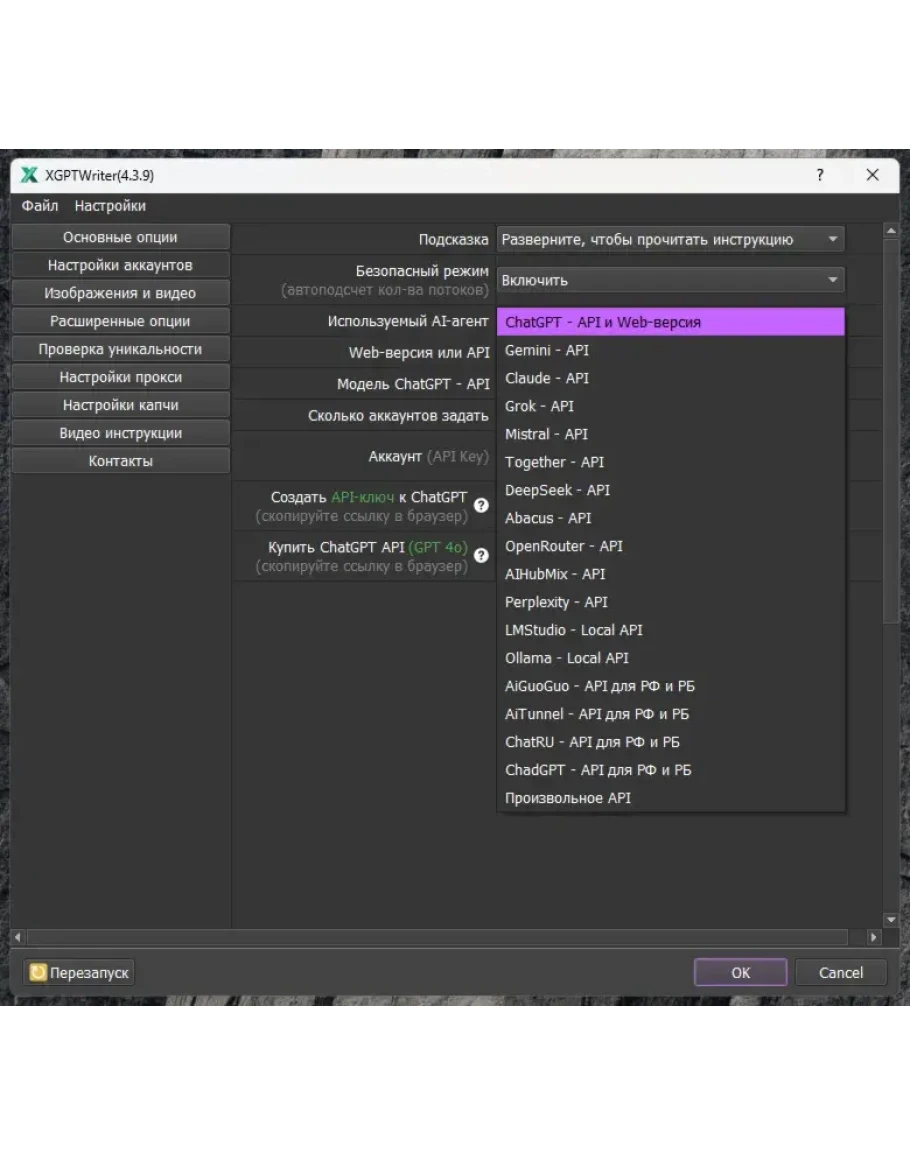Click vertical scrollbar up arrow

[x=891, y=231]
